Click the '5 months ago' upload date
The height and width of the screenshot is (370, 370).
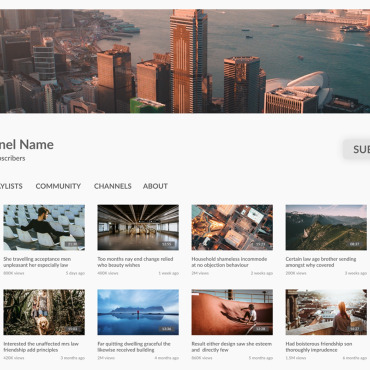point(260,358)
